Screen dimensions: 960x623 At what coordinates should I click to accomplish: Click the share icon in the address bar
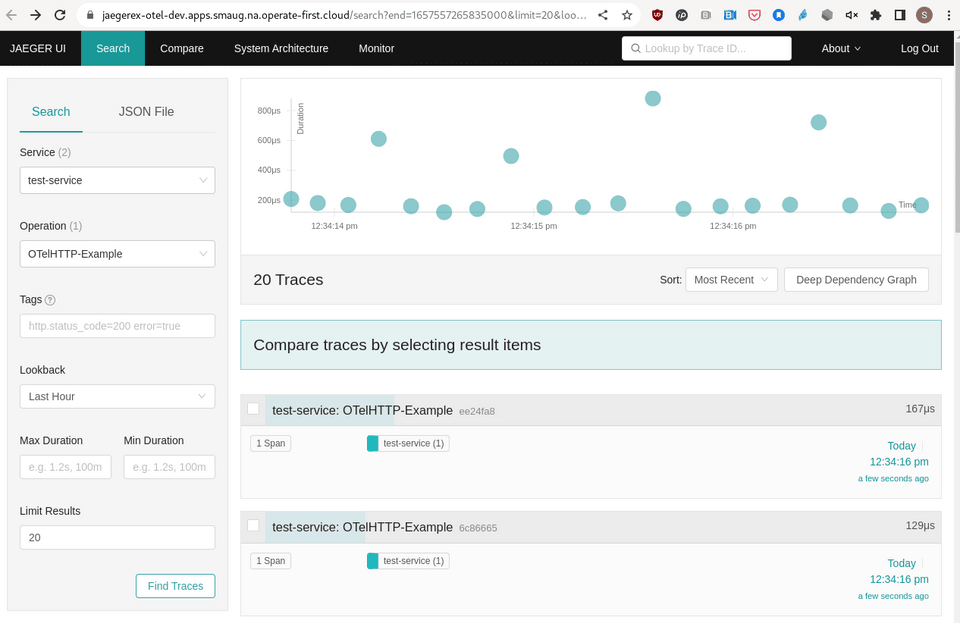point(603,16)
